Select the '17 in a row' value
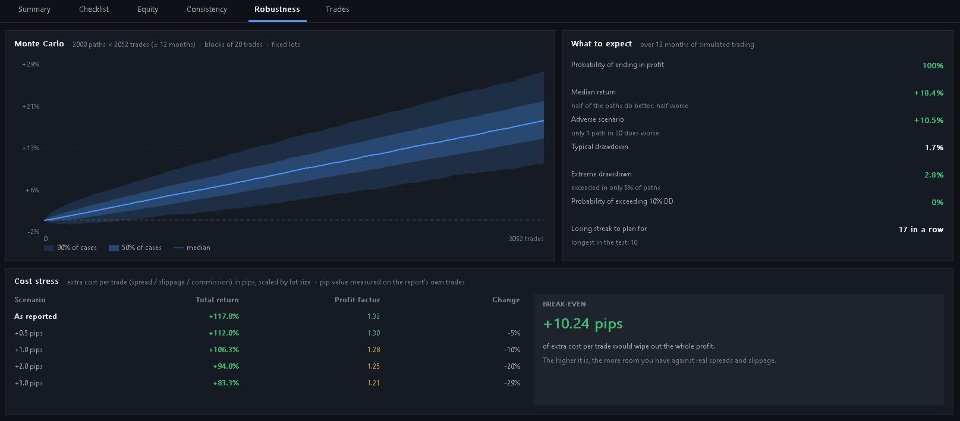960x421 pixels. click(x=921, y=229)
